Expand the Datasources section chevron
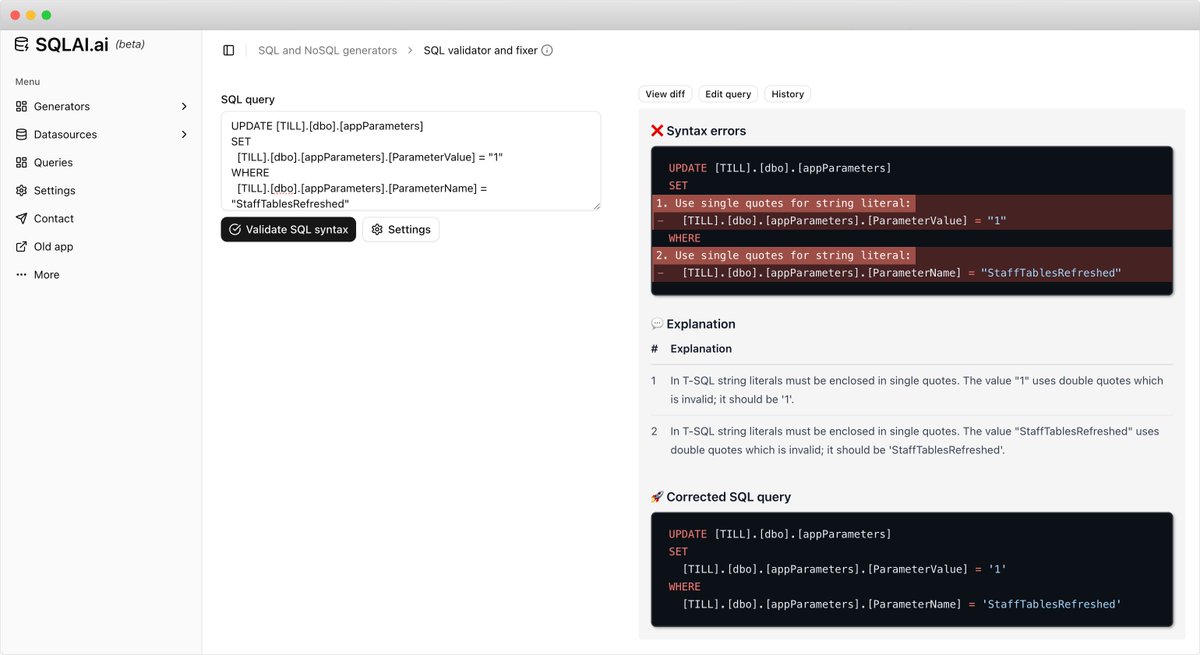This screenshot has height=655, width=1200. [x=184, y=134]
